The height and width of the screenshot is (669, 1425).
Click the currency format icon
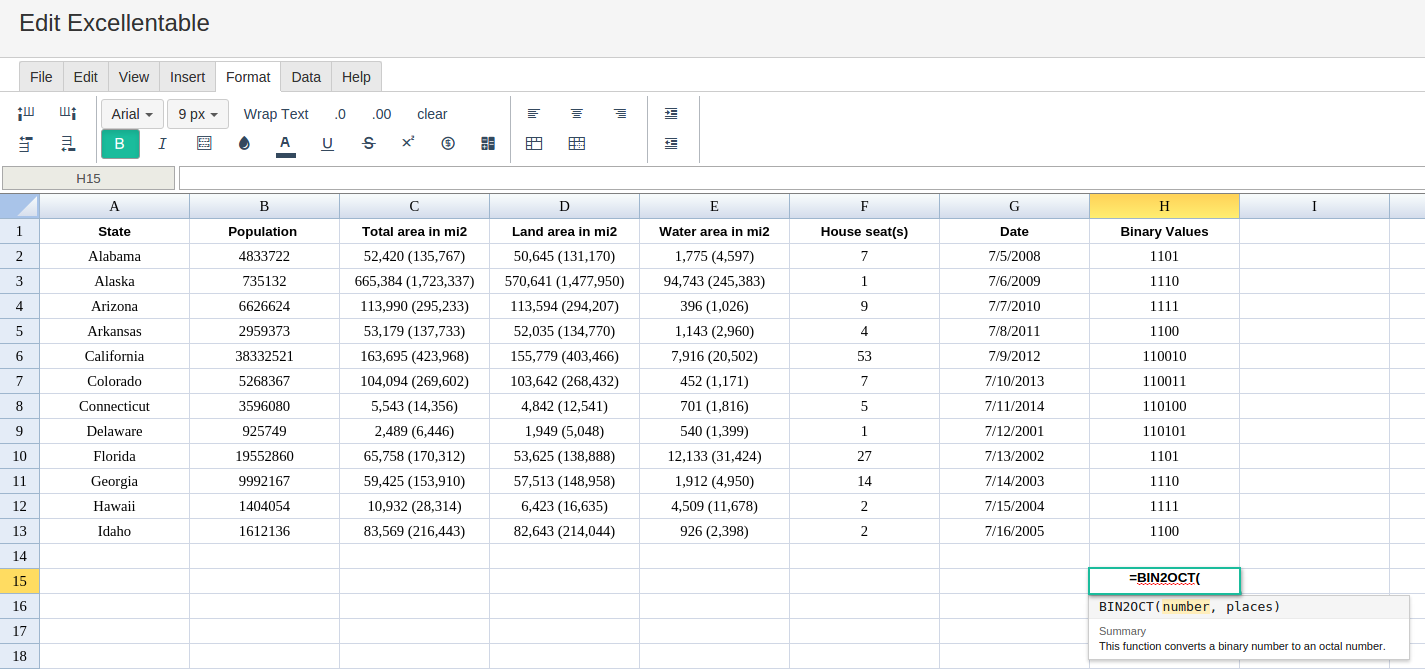(448, 144)
